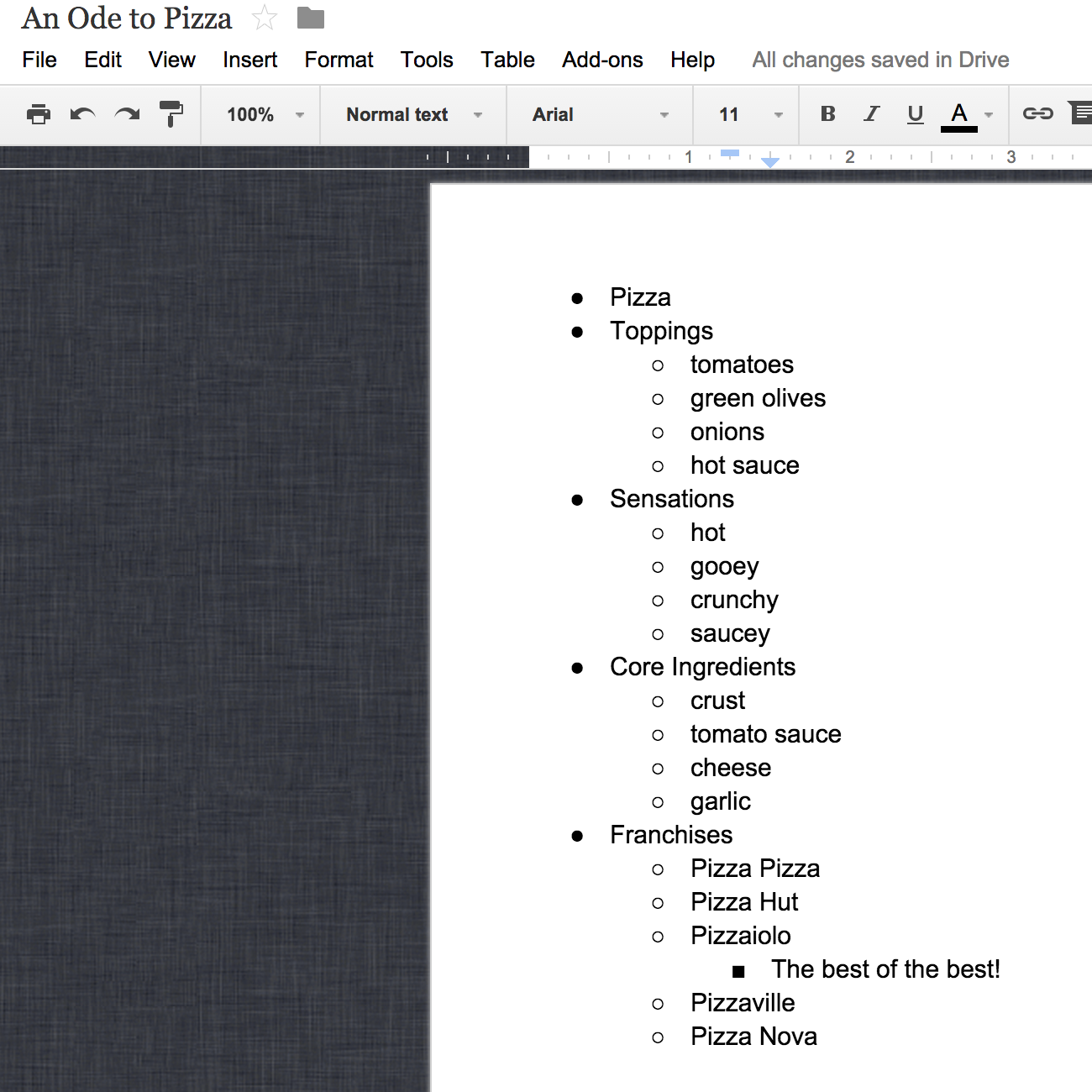Open the Tools menu
This screenshot has height=1092, width=1092.
click(427, 60)
